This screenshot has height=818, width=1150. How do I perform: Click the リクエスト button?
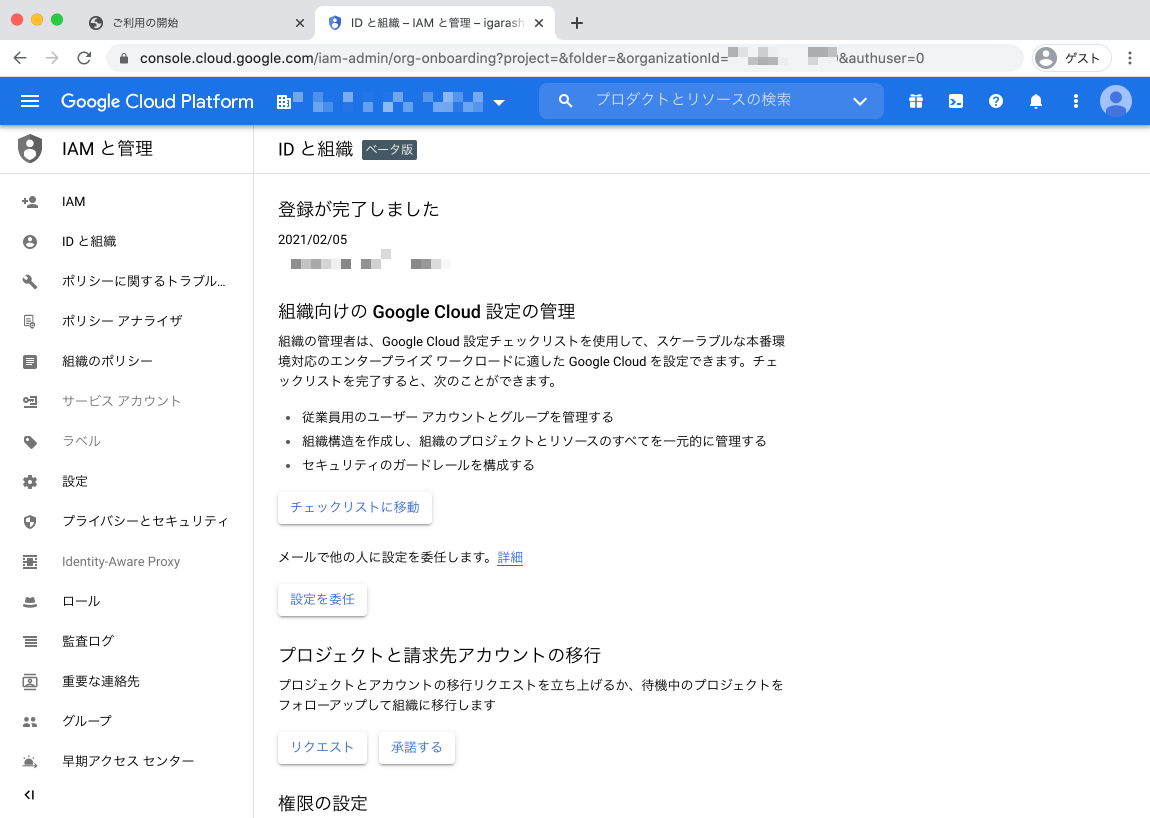(x=322, y=748)
